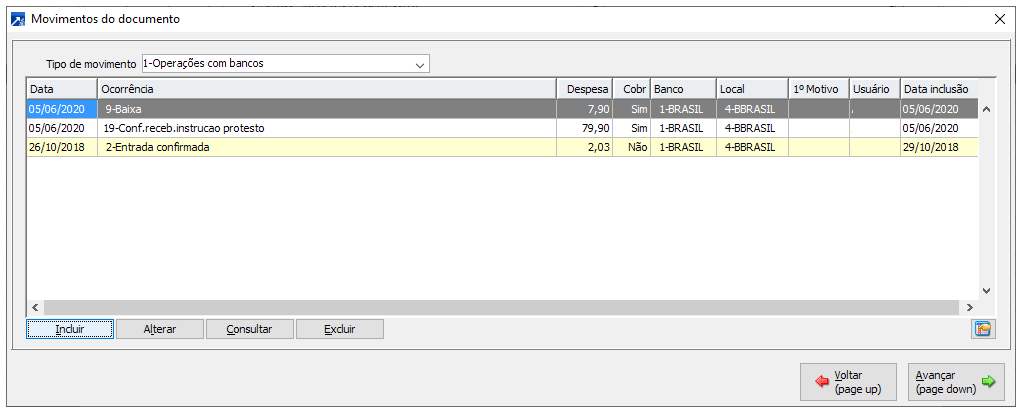1019x412 pixels.
Task: Click the Usuário column header
Action: click(x=874, y=88)
